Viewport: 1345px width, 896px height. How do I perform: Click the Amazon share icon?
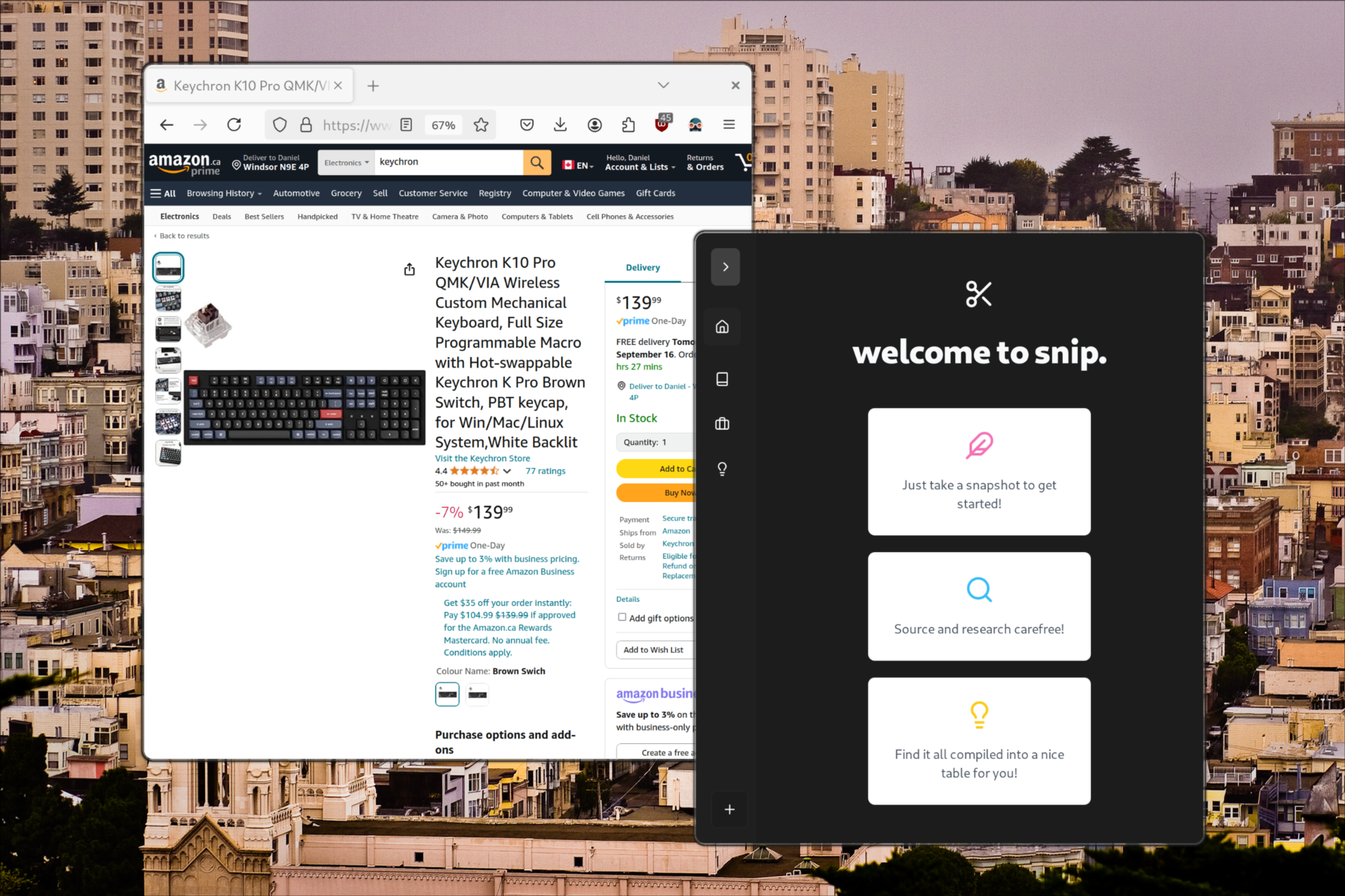click(409, 269)
